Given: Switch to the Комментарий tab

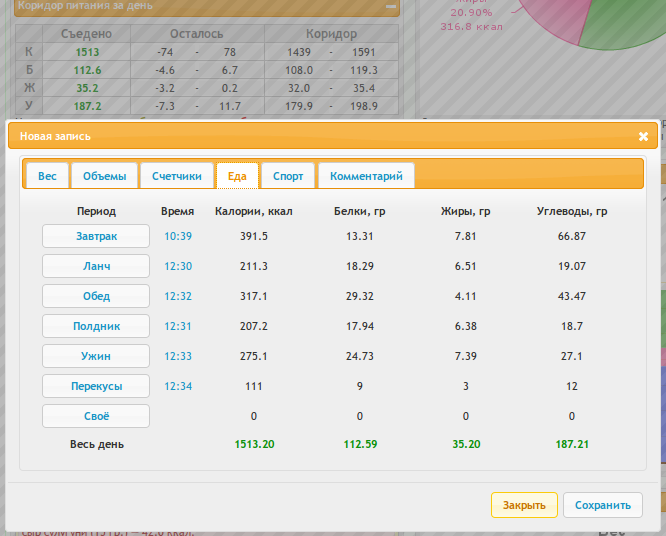Looking at the screenshot, I should [366, 176].
